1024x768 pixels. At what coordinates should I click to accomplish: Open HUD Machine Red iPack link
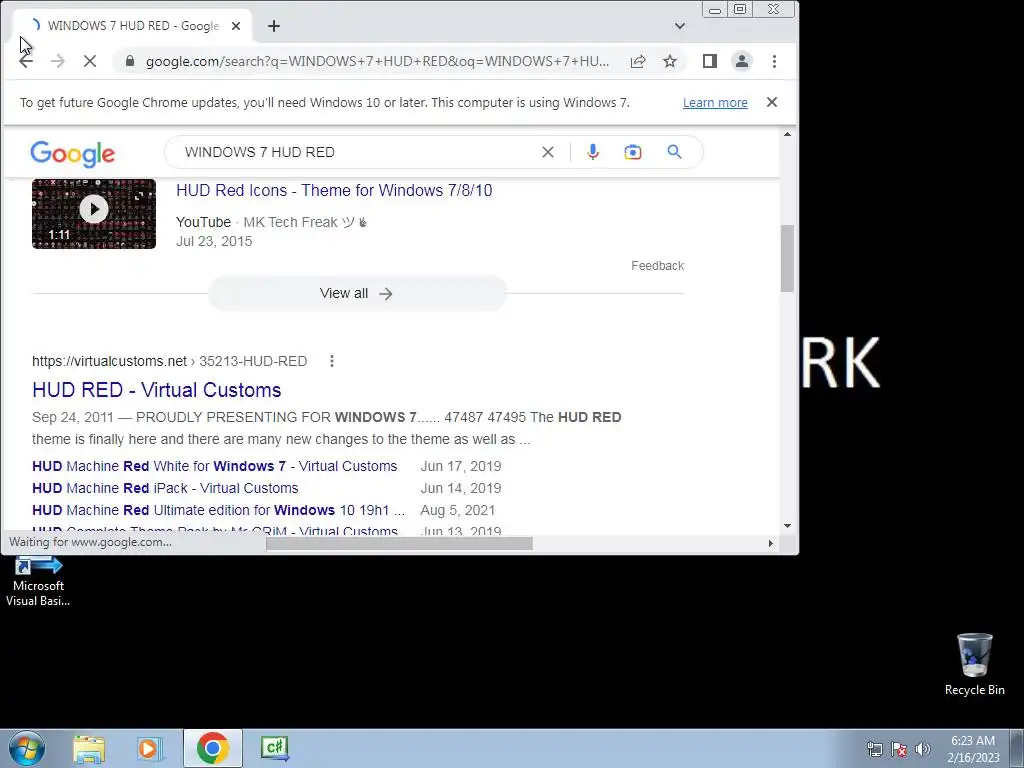165,488
